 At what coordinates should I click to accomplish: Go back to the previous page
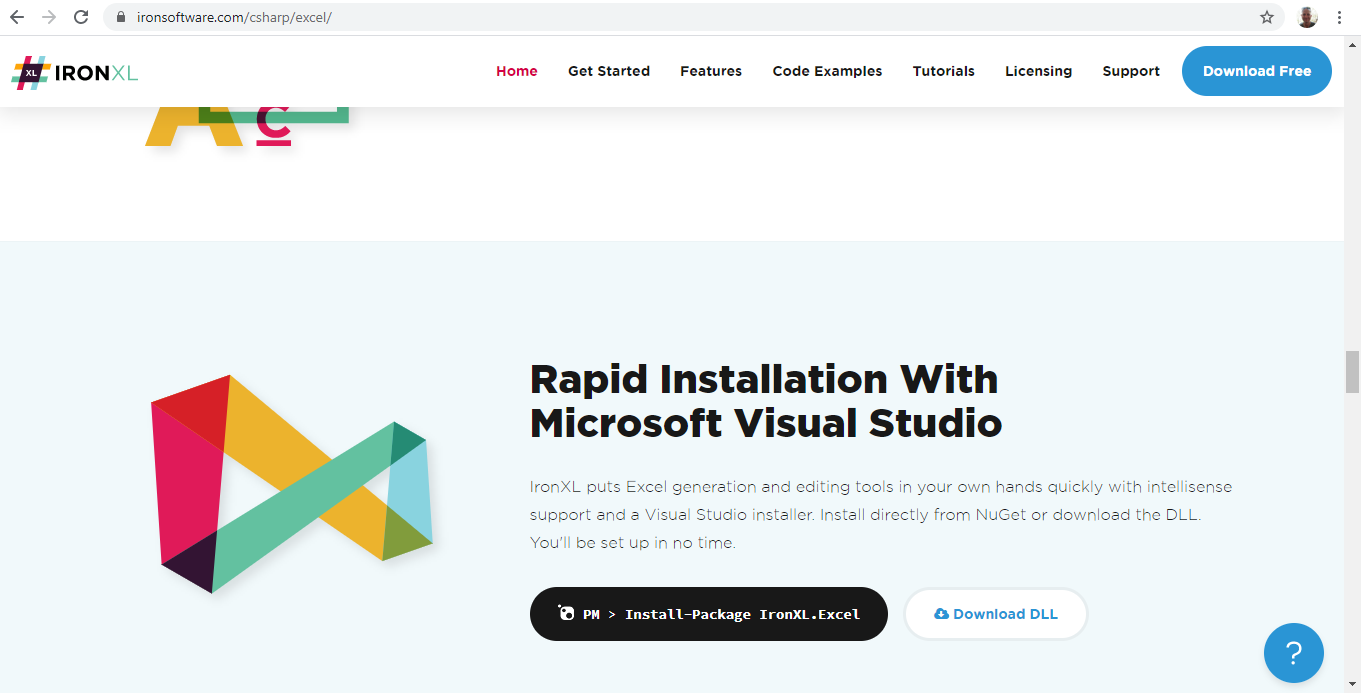[x=17, y=17]
